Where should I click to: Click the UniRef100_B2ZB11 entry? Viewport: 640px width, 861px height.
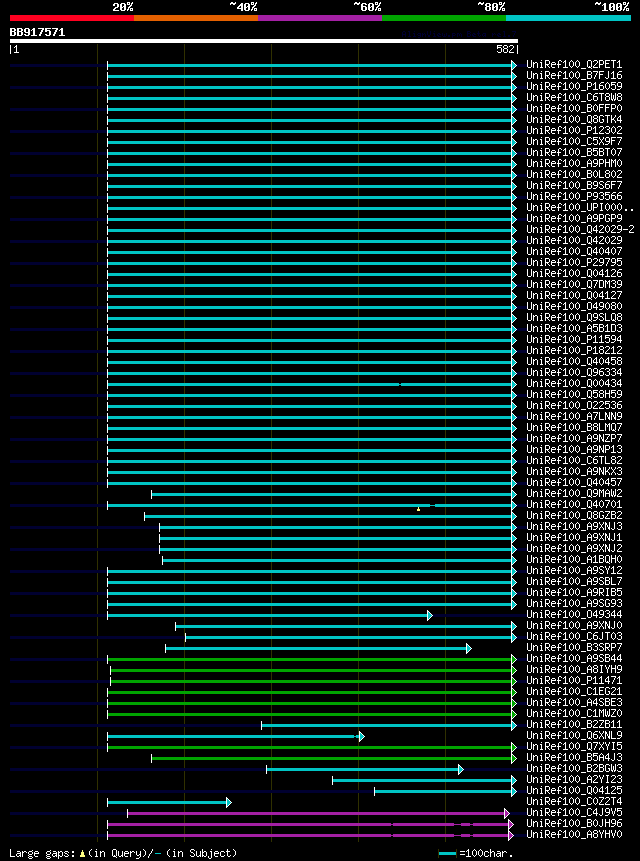tap(574, 724)
